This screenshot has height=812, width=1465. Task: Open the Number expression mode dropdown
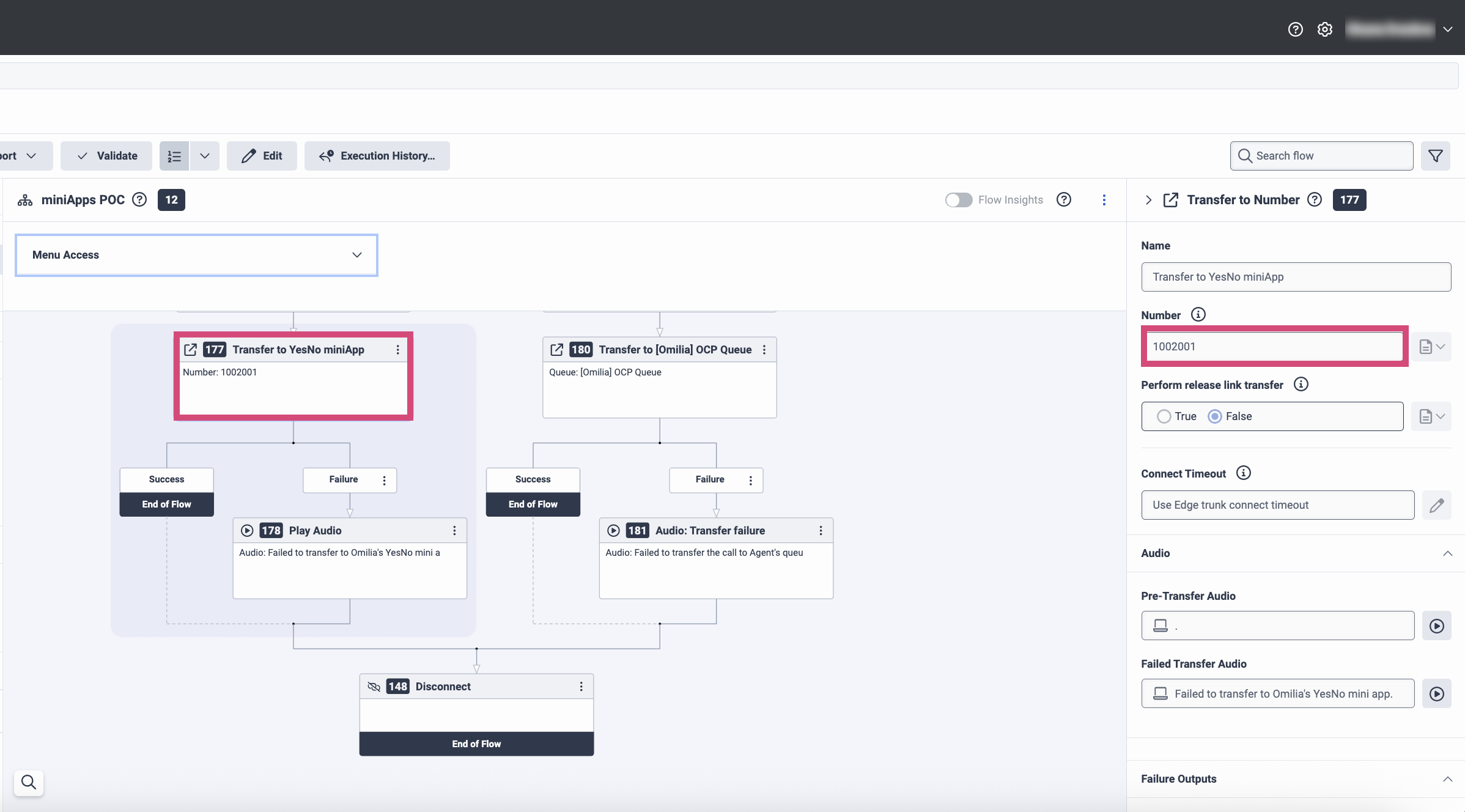(x=1431, y=347)
